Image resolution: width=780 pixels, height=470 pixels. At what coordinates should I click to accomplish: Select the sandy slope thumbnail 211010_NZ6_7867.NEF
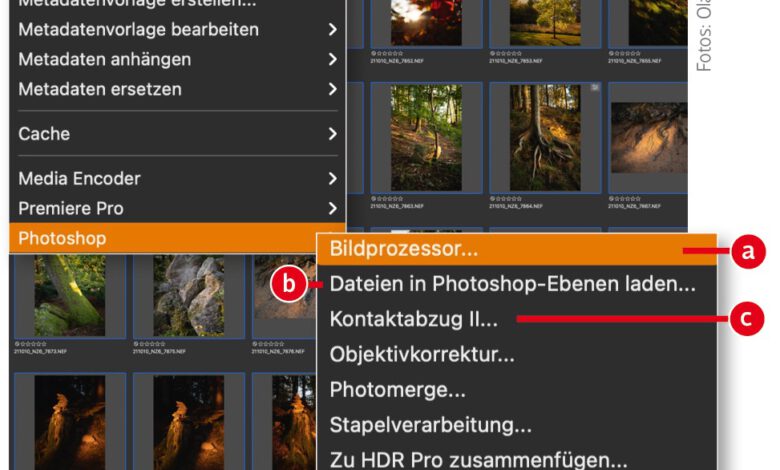tap(649, 138)
